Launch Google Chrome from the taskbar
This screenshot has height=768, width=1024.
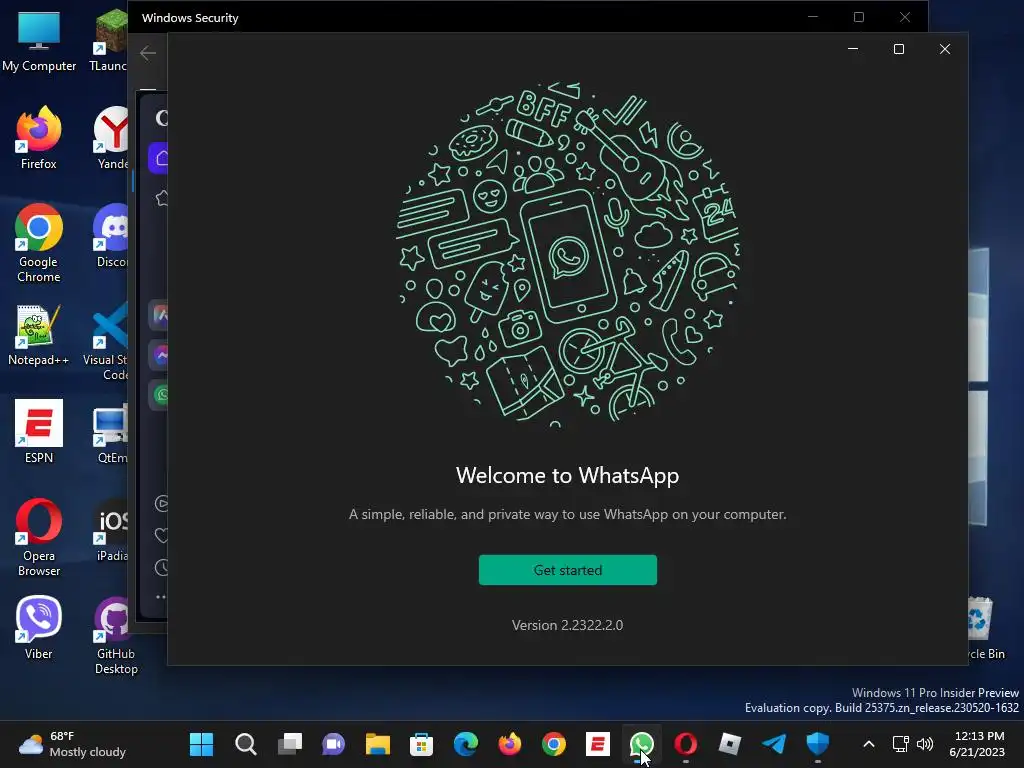(554, 744)
